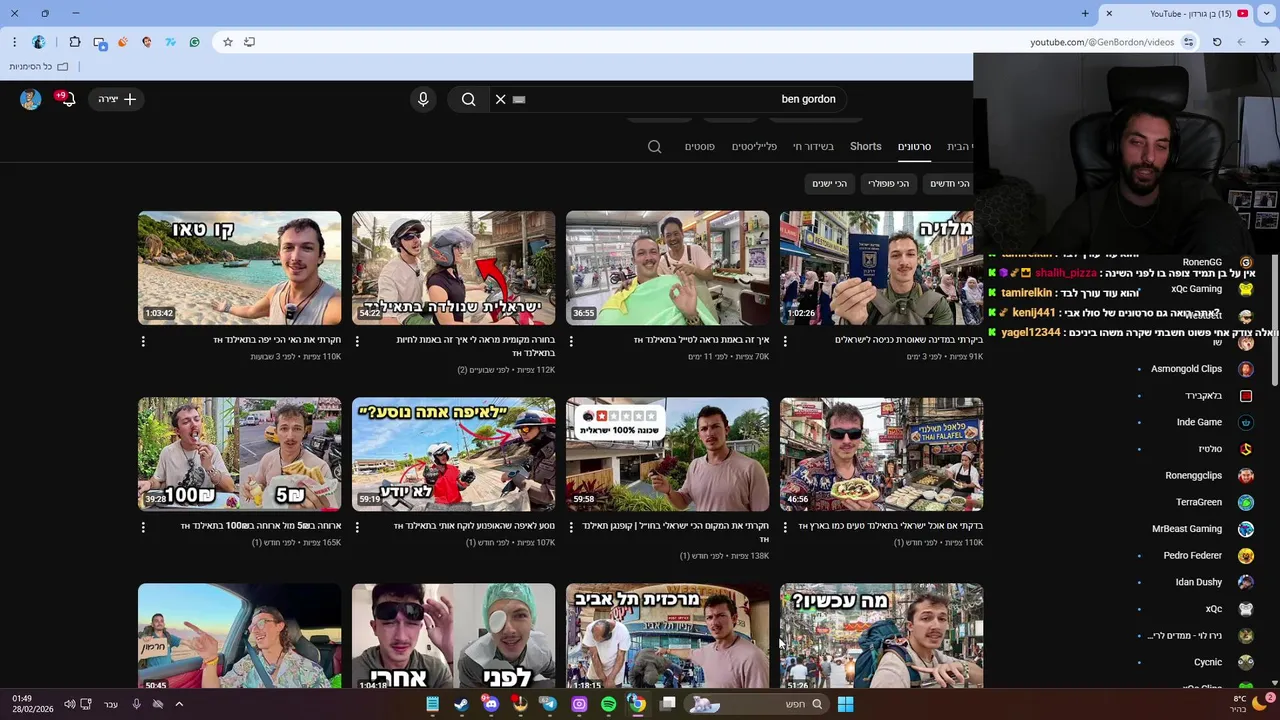Open the scooter 'ישראלית שנולדה בתאילנד' thumbnail
The width and height of the screenshot is (1280, 720).
(454, 268)
